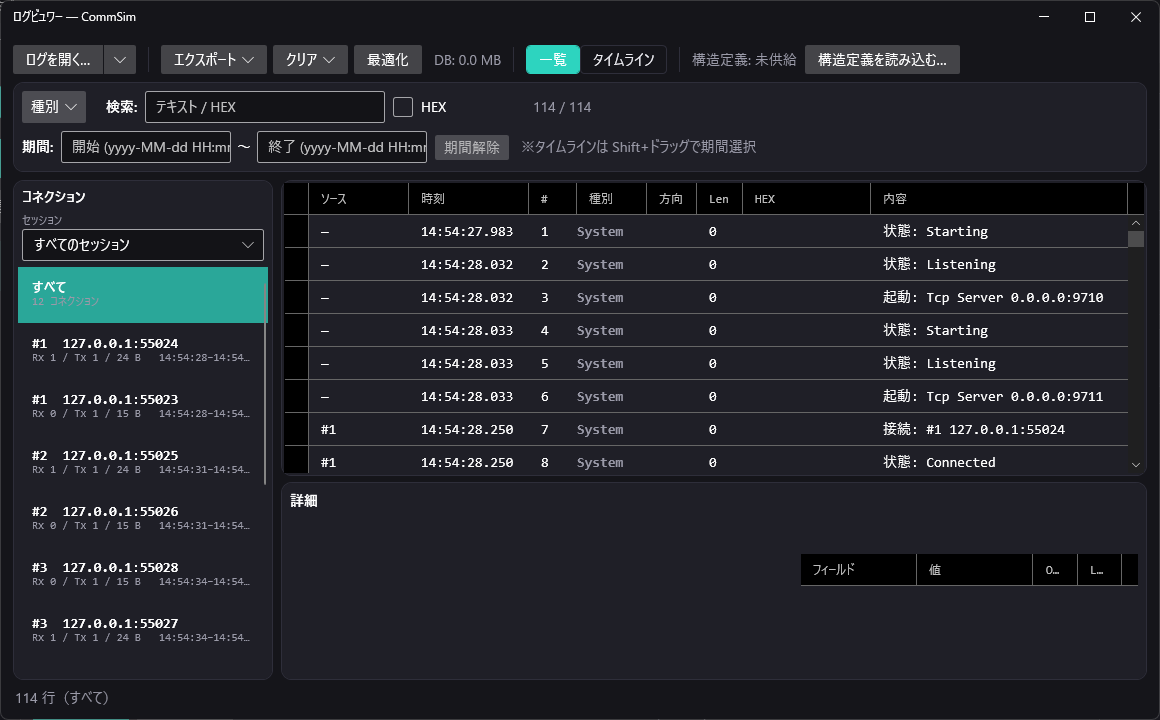The image size is (1160, 720).
Task: Click the ログを開く... button
Action: [x=58, y=60]
